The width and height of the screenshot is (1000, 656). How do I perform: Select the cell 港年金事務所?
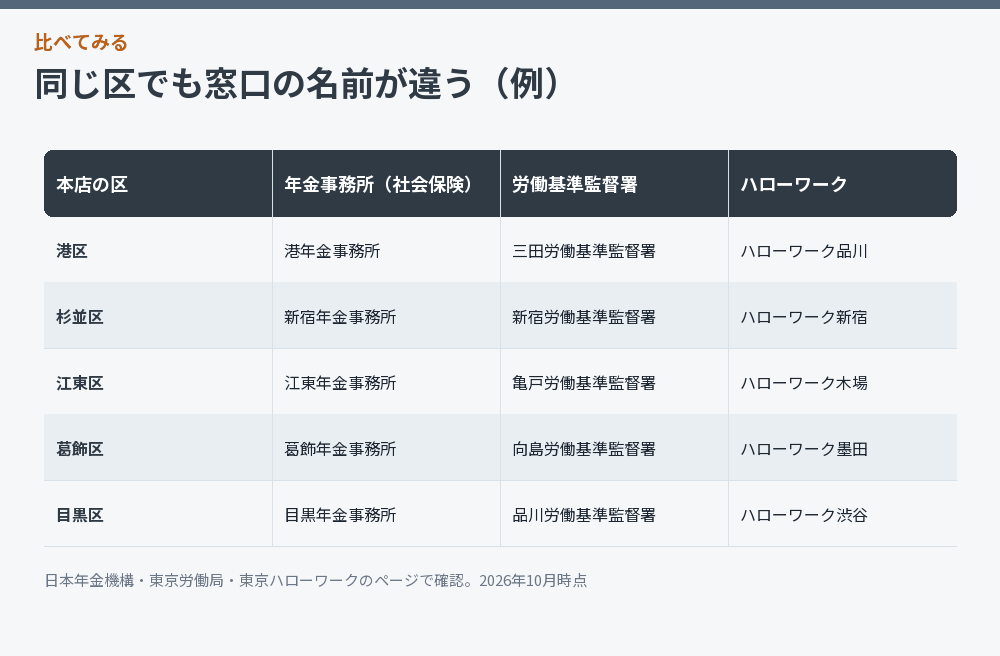pos(386,250)
